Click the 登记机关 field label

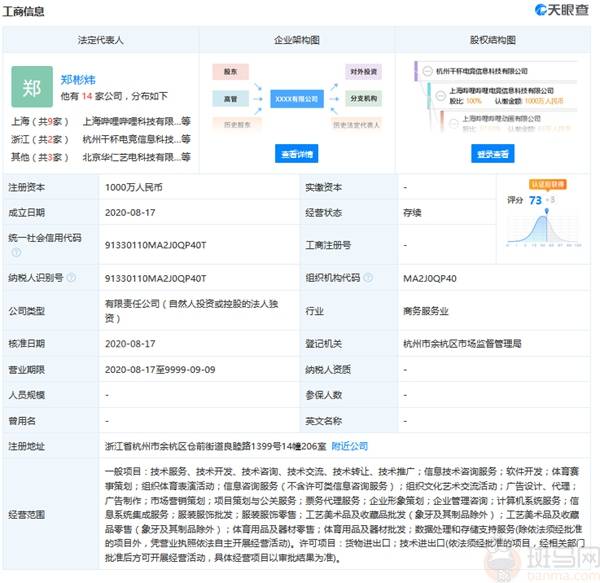click(x=323, y=344)
